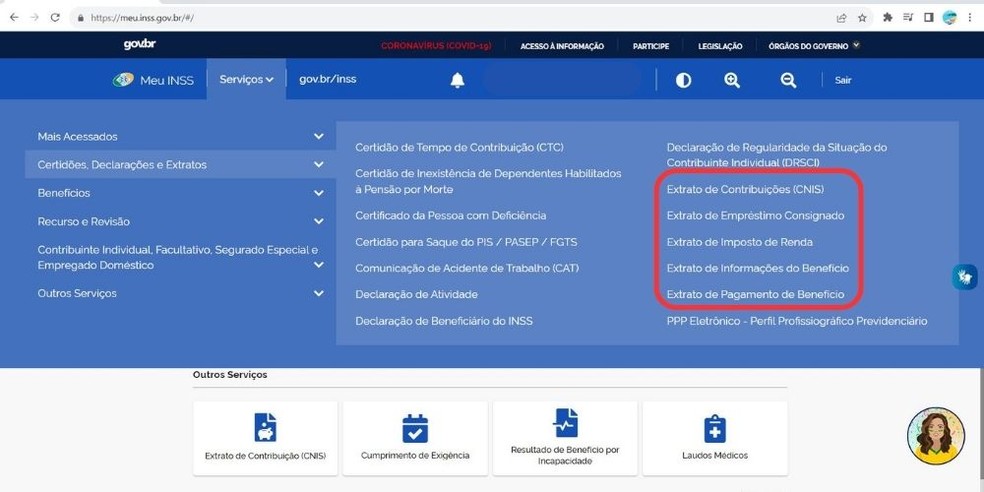Open Certidão para Saque do PIS / PASEP / FGTS

coord(466,242)
